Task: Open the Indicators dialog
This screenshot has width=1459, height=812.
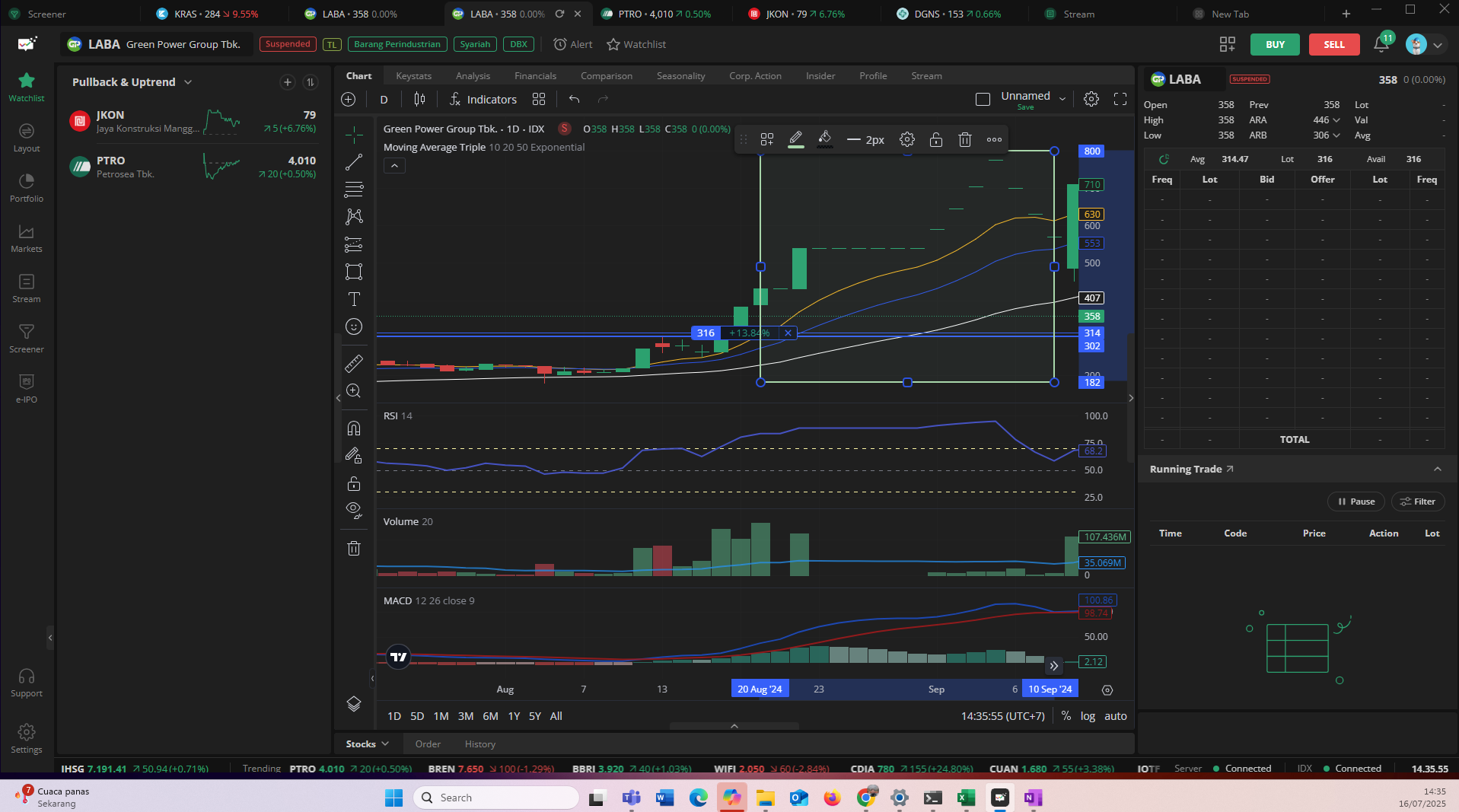Action: click(483, 99)
